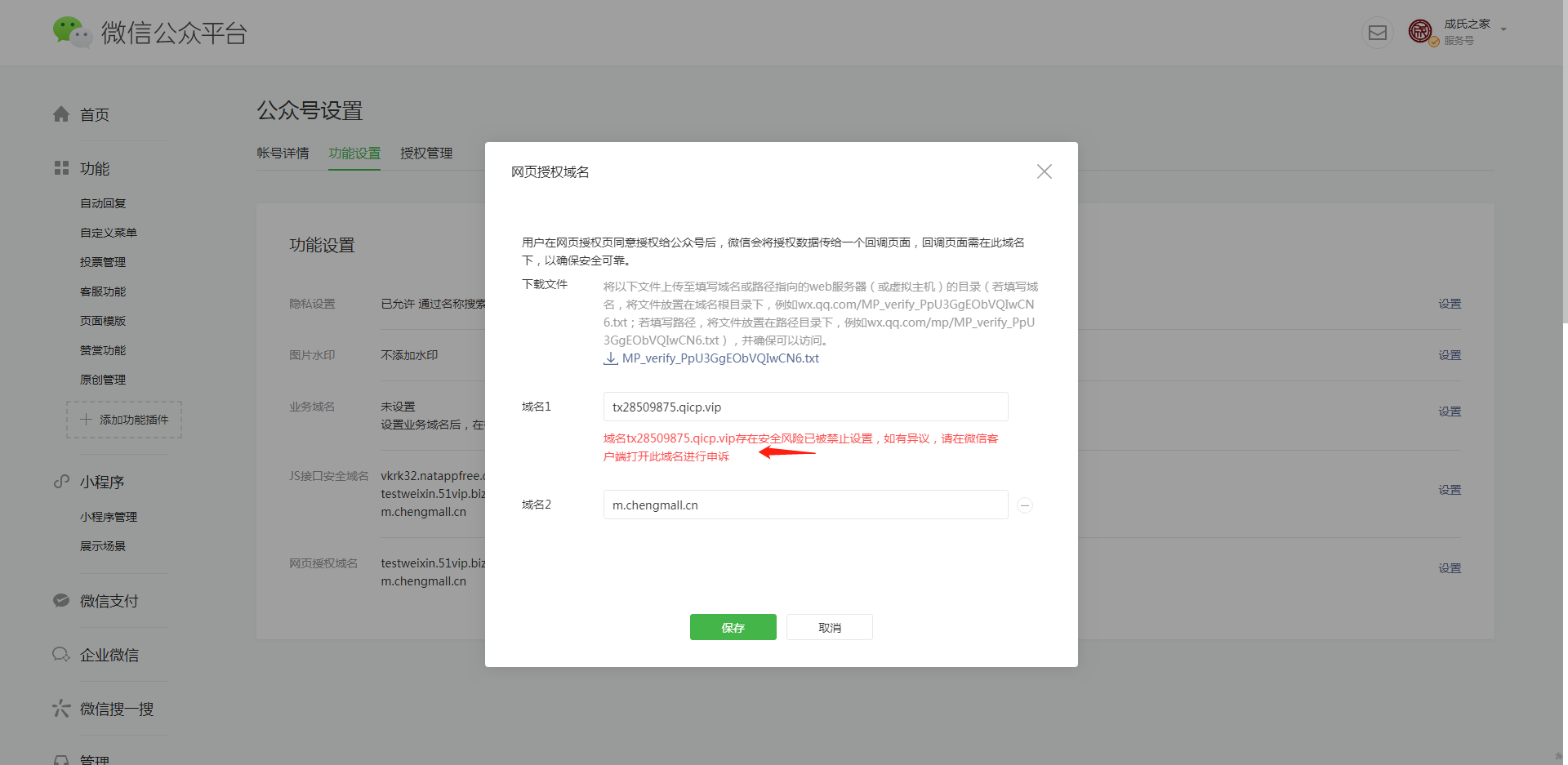Click the 功能 grid icon

point(61,168)
